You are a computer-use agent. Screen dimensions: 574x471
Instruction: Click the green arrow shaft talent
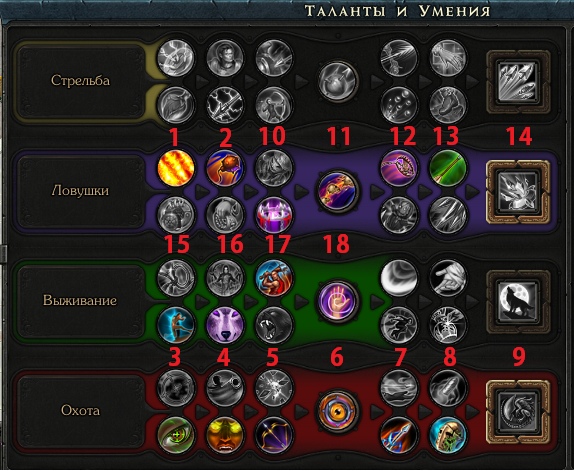pos(447,168)
